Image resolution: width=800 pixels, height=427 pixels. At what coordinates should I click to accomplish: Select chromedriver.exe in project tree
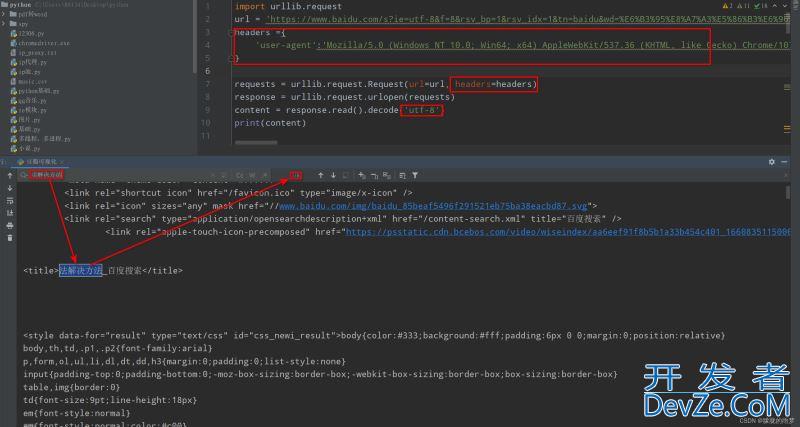coord(40,43)
